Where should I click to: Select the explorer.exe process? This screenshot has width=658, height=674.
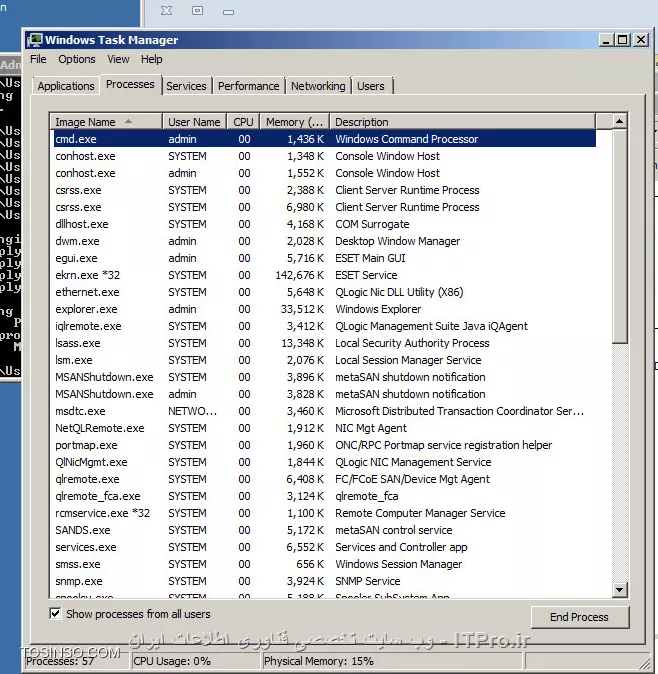point(325,309)
